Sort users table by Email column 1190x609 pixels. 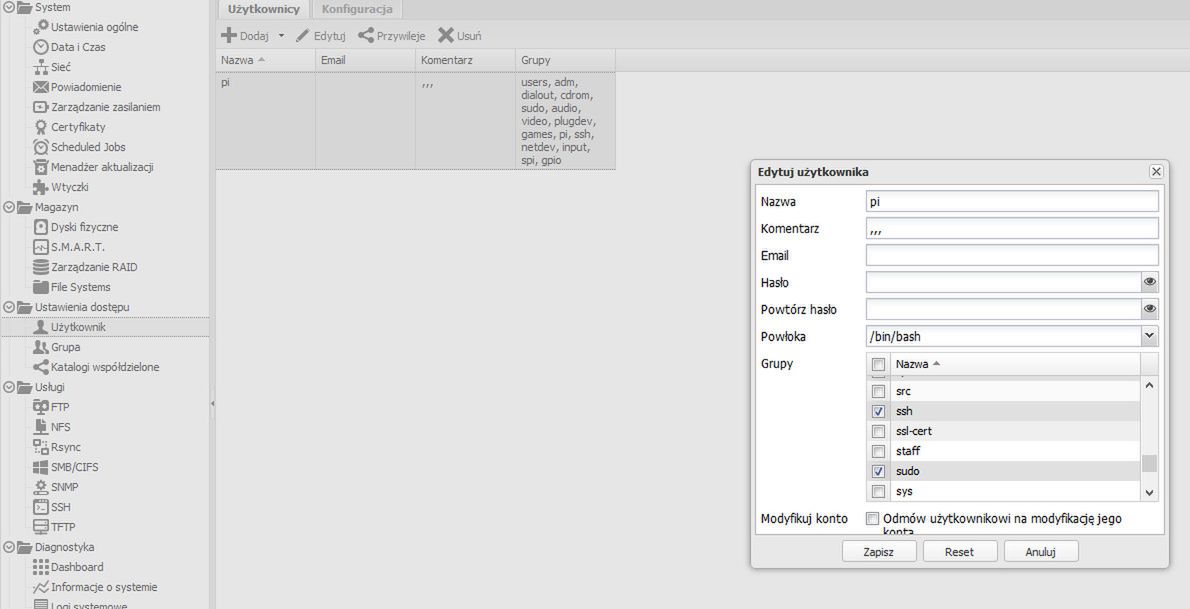365,60
